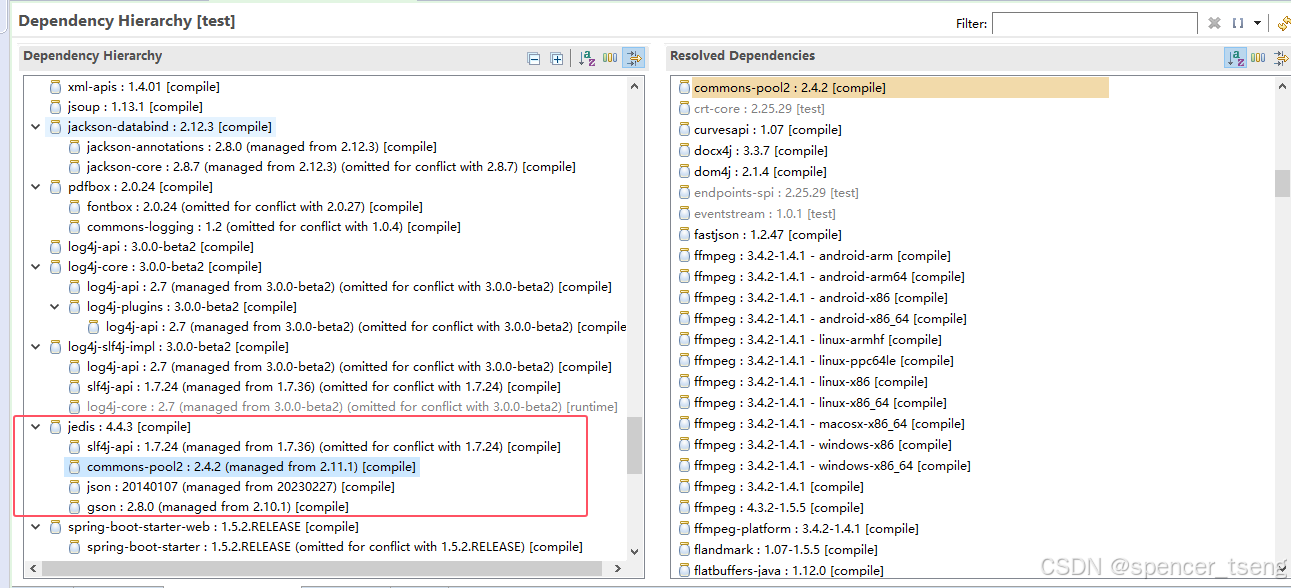
Task: Collapse the spring-boot-starter-web node
Action: (37, 527)
